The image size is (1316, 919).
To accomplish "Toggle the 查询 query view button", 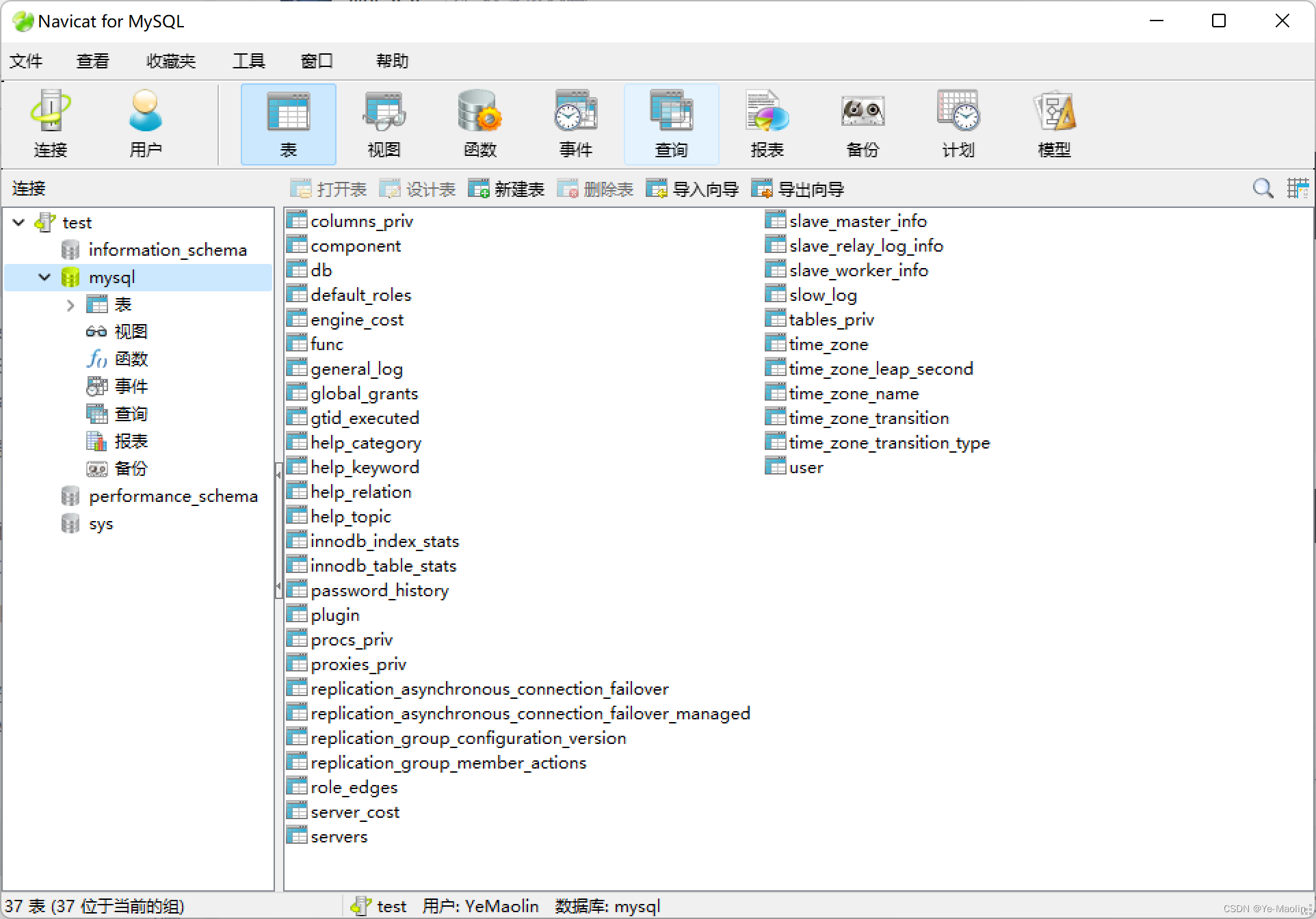I will point(671,123).
